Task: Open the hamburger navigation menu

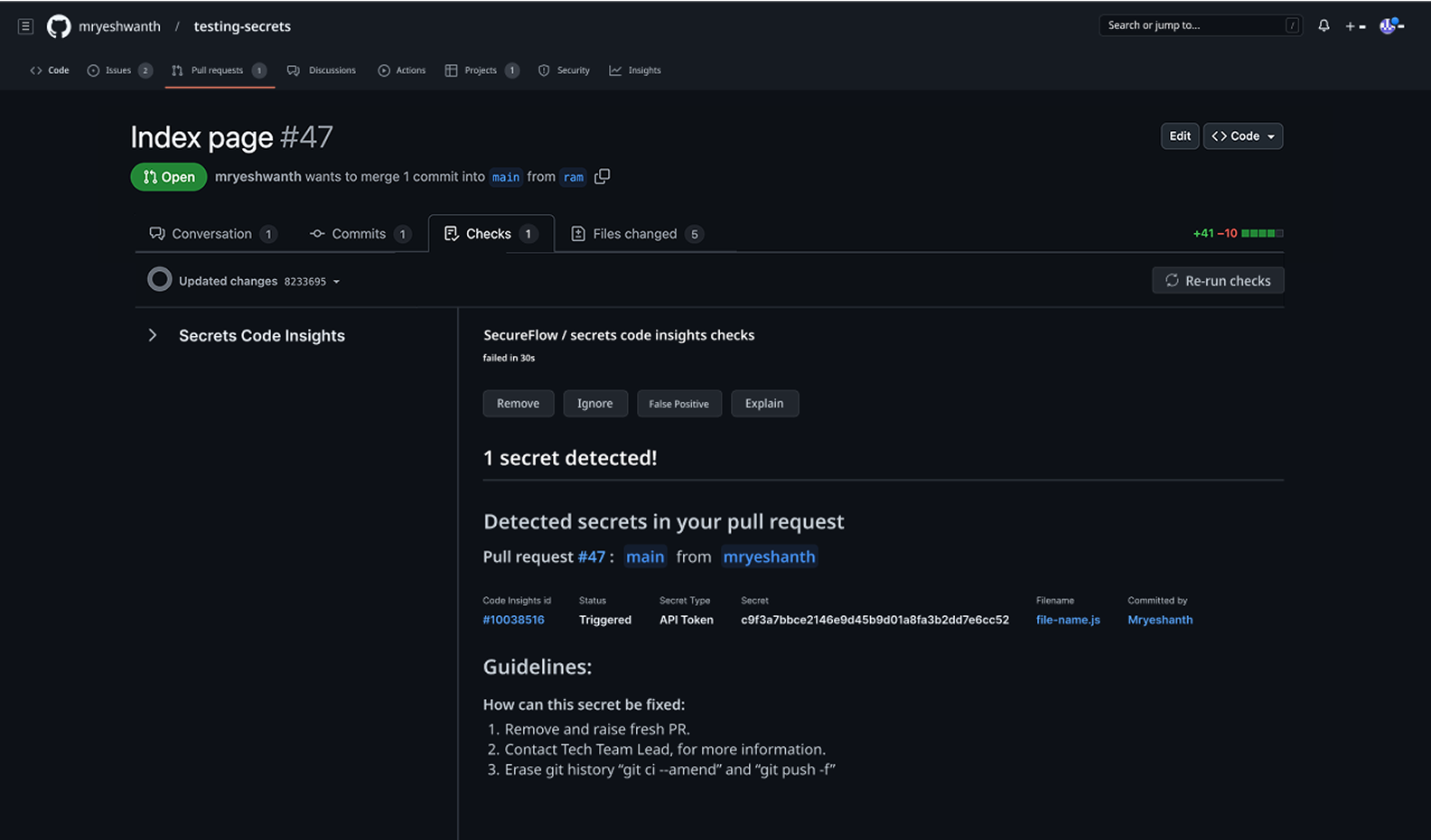Action: tap(25, 26)
